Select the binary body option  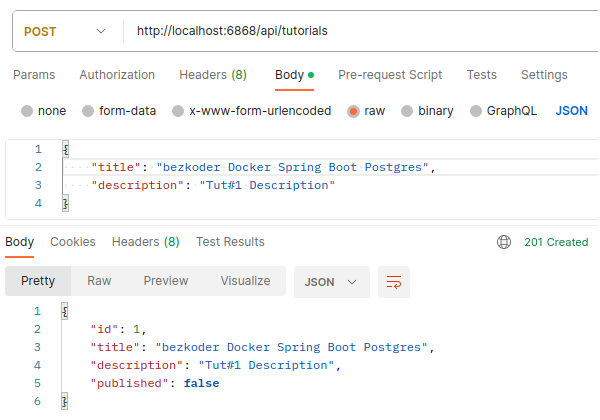[407, 111]
